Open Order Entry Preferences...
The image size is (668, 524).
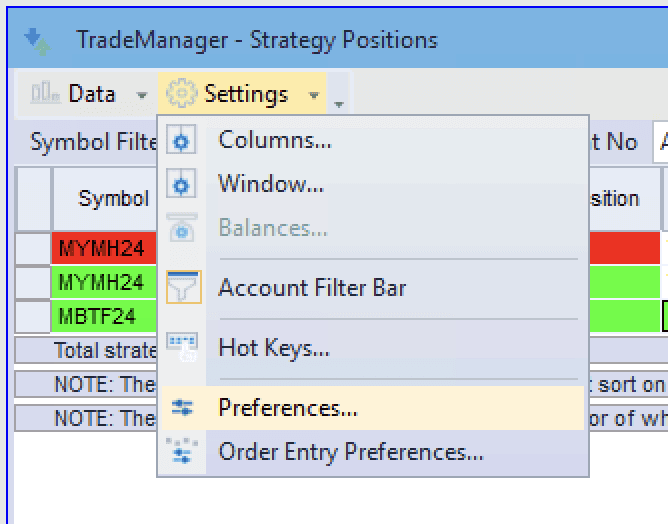[373, 451]
